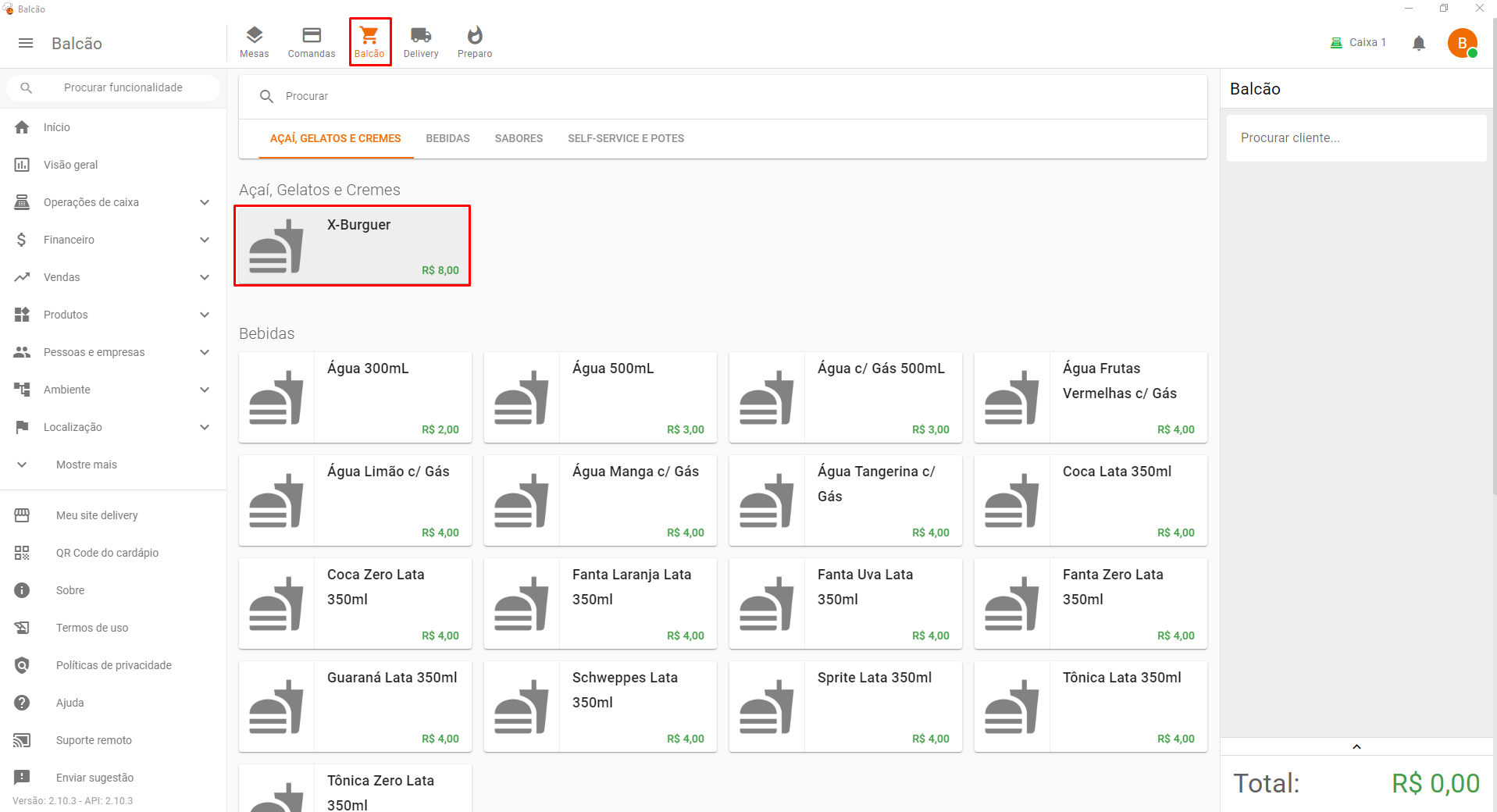The image size is (1497, 812).
Task: Add Água c/ Gás 500mL card
Action: click(x=845, y=397)
